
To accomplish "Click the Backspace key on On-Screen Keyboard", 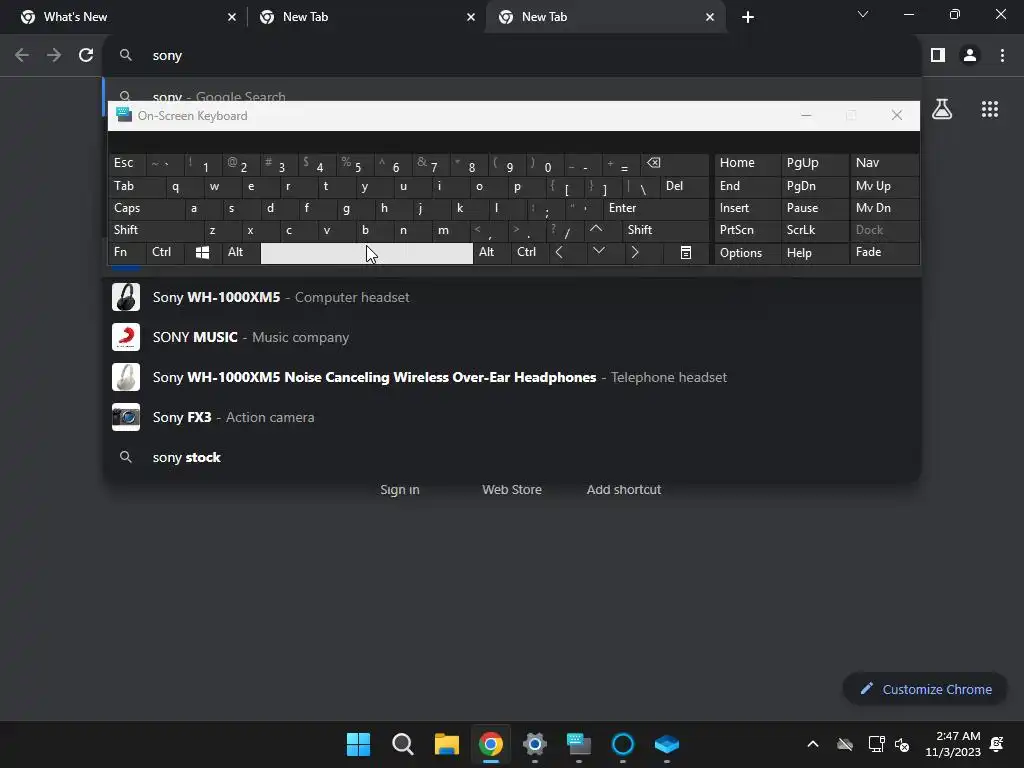I will pyautogui.click(x=675, y=163).
